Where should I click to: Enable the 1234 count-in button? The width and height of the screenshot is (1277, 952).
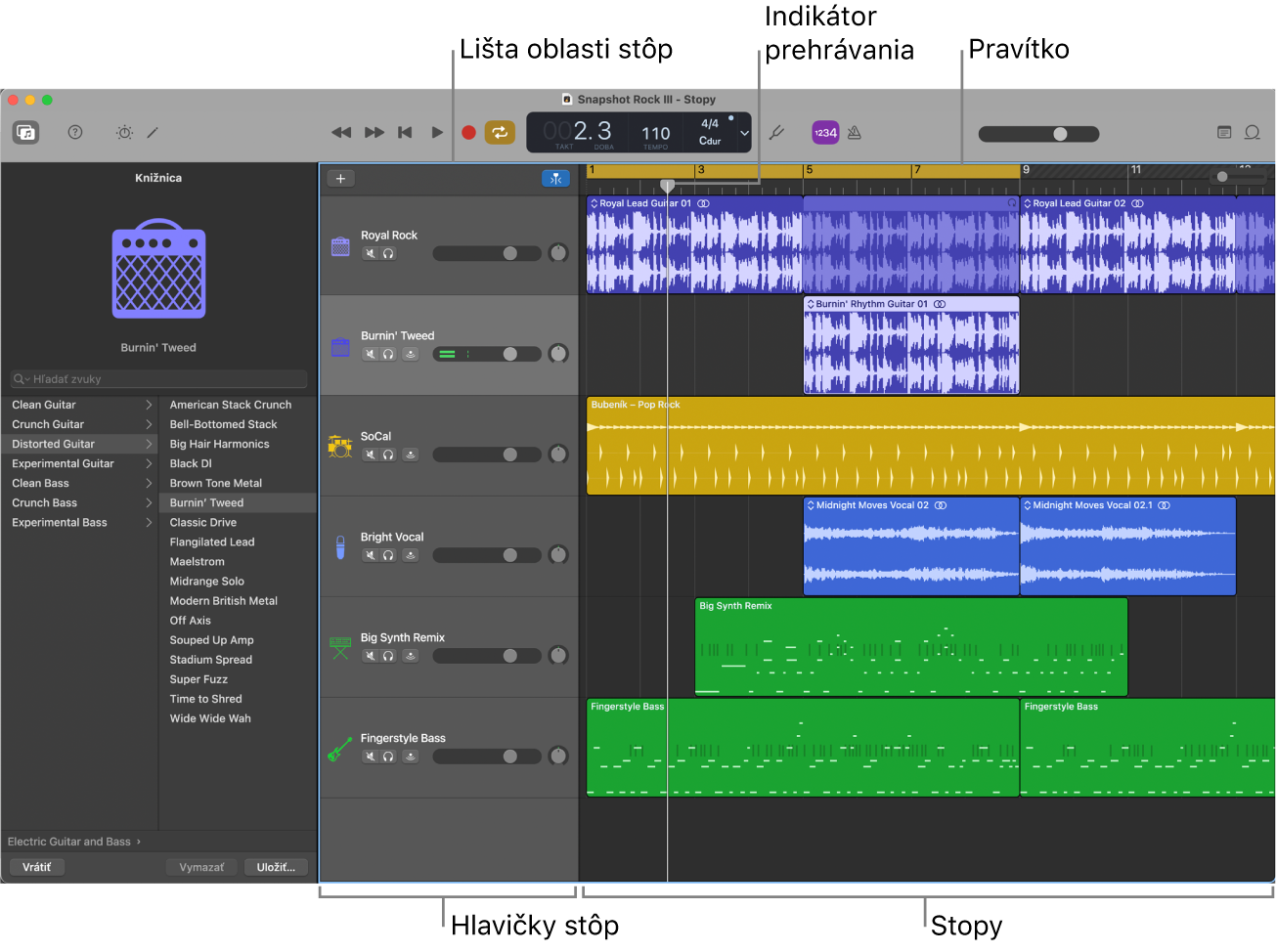825,133
